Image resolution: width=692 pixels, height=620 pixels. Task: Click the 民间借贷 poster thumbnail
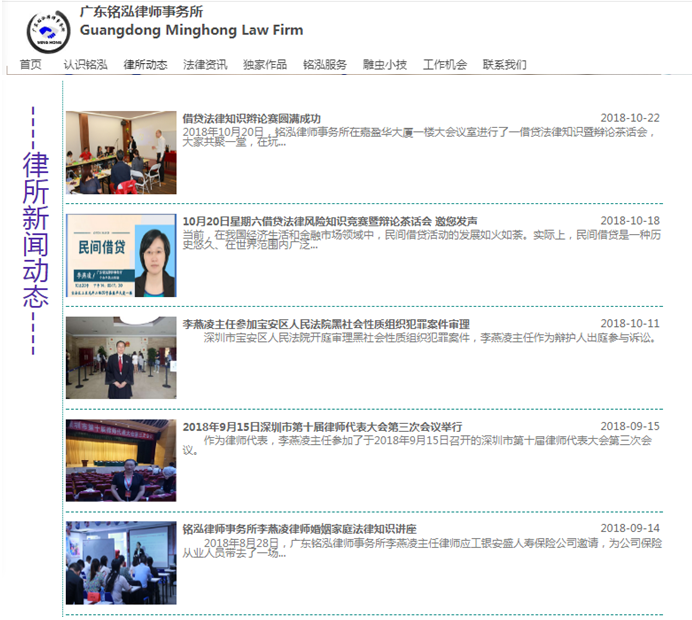coord(121,256)
